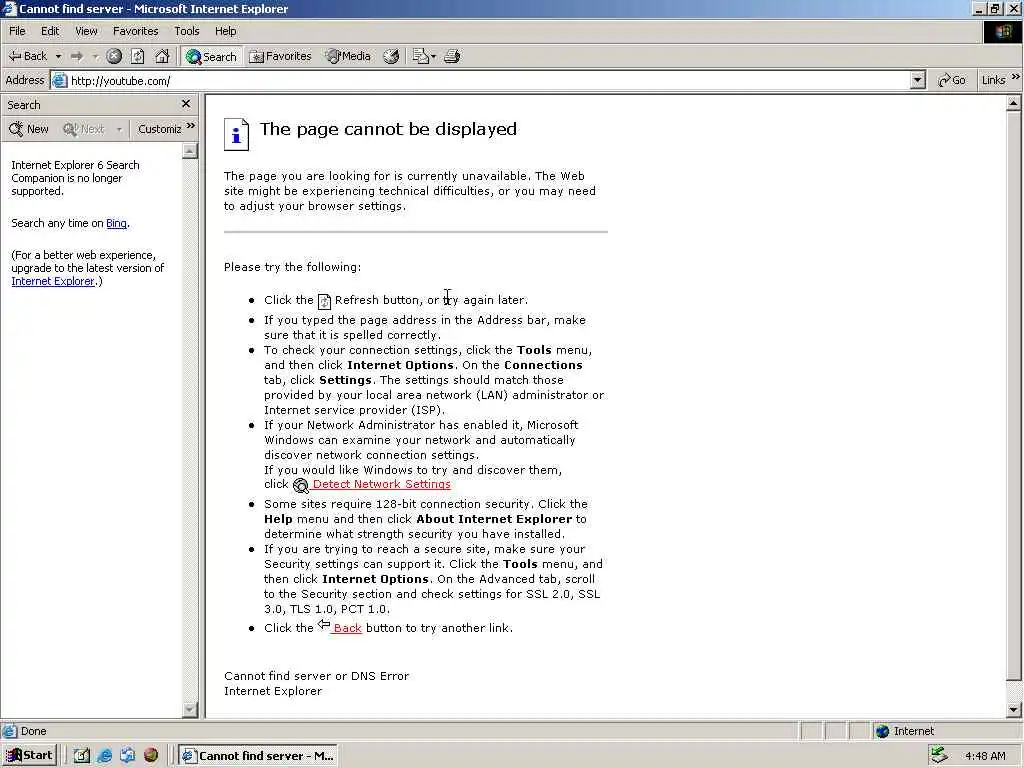Go to the Home page icon
Viewport: 1024px width, 768px height.
pyautogui.click(x=162, y=56)
